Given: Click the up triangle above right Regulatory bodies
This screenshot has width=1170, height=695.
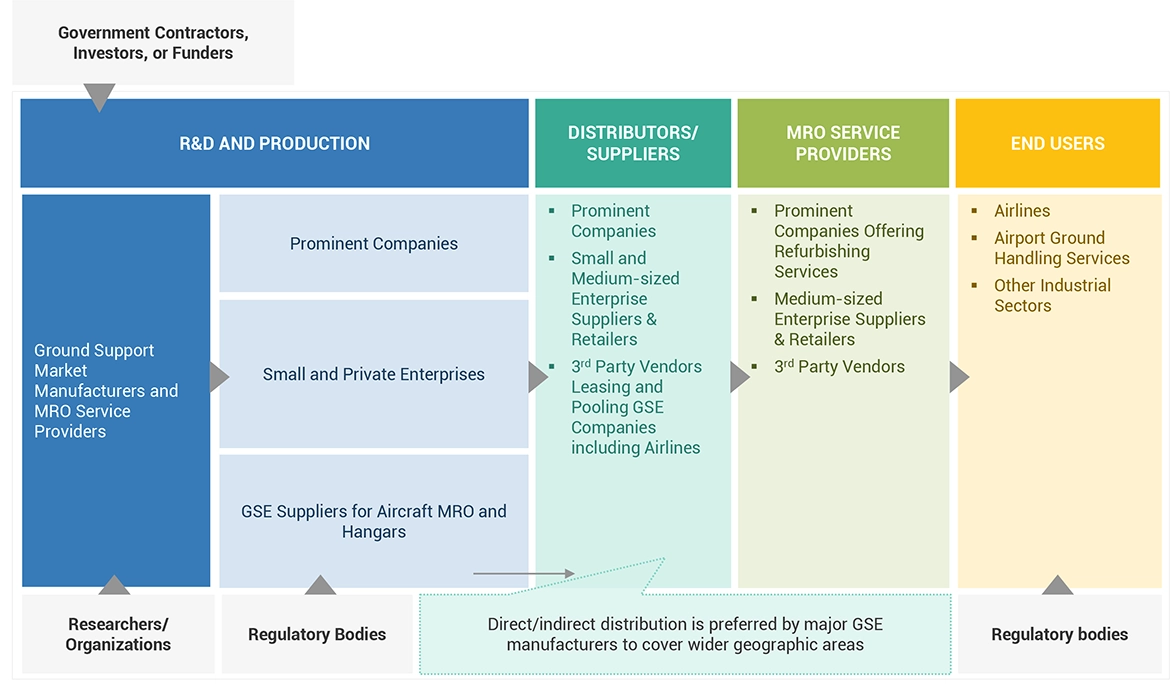Looking at the screenshot, I should coord(1057,586).
